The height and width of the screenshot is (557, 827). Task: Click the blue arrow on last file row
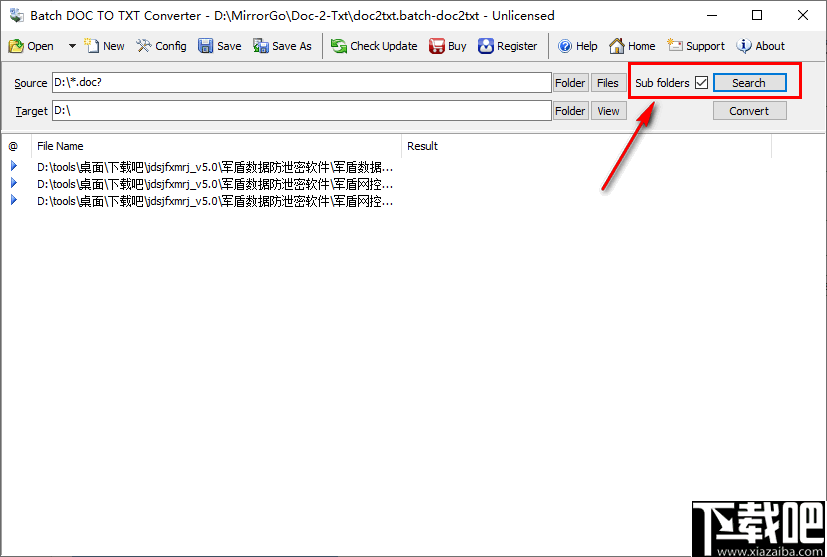(x=14, y=200)
